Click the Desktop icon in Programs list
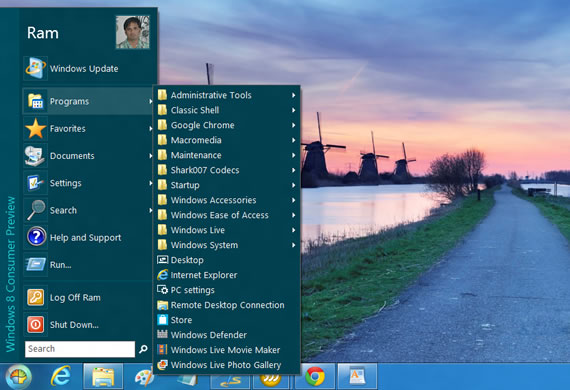Viewport: 570px width, 390px height. (x=162, y=260)
